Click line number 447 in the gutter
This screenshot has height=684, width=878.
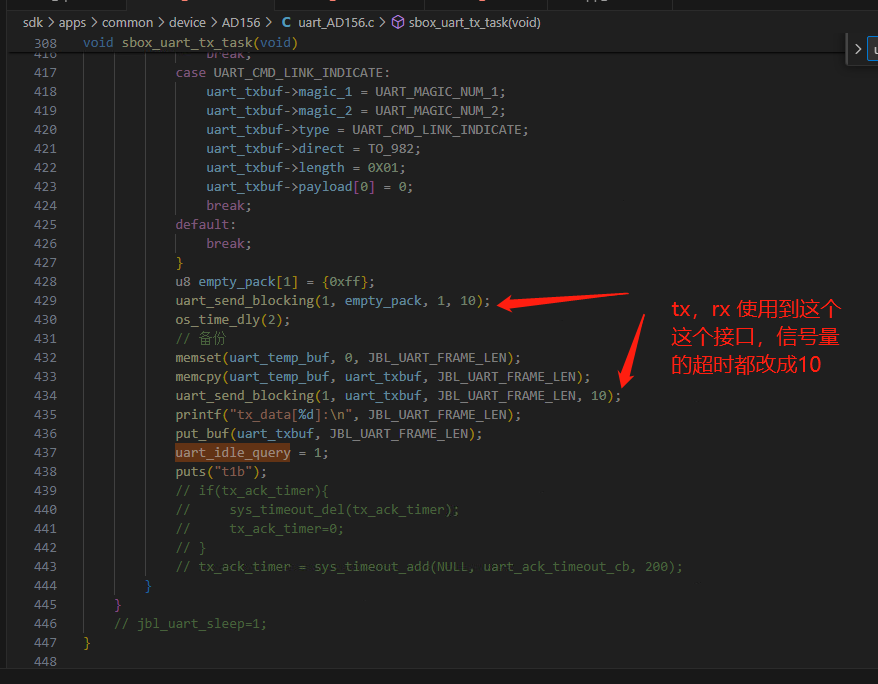tap(45, 643)
